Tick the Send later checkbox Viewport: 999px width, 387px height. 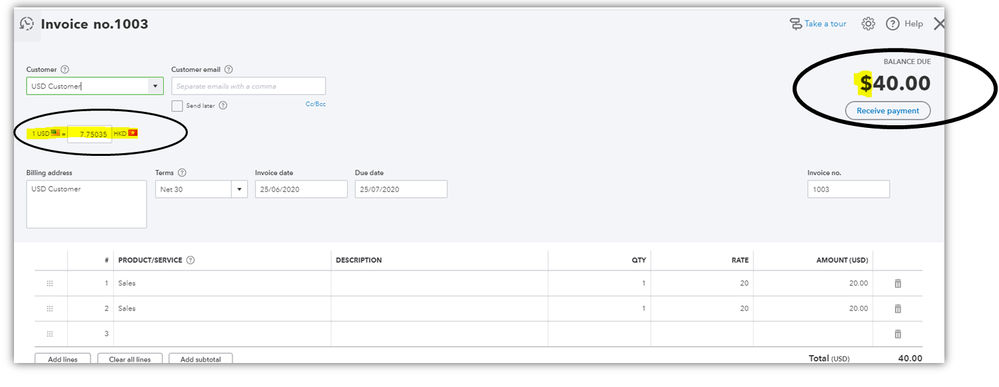(177, 105)
